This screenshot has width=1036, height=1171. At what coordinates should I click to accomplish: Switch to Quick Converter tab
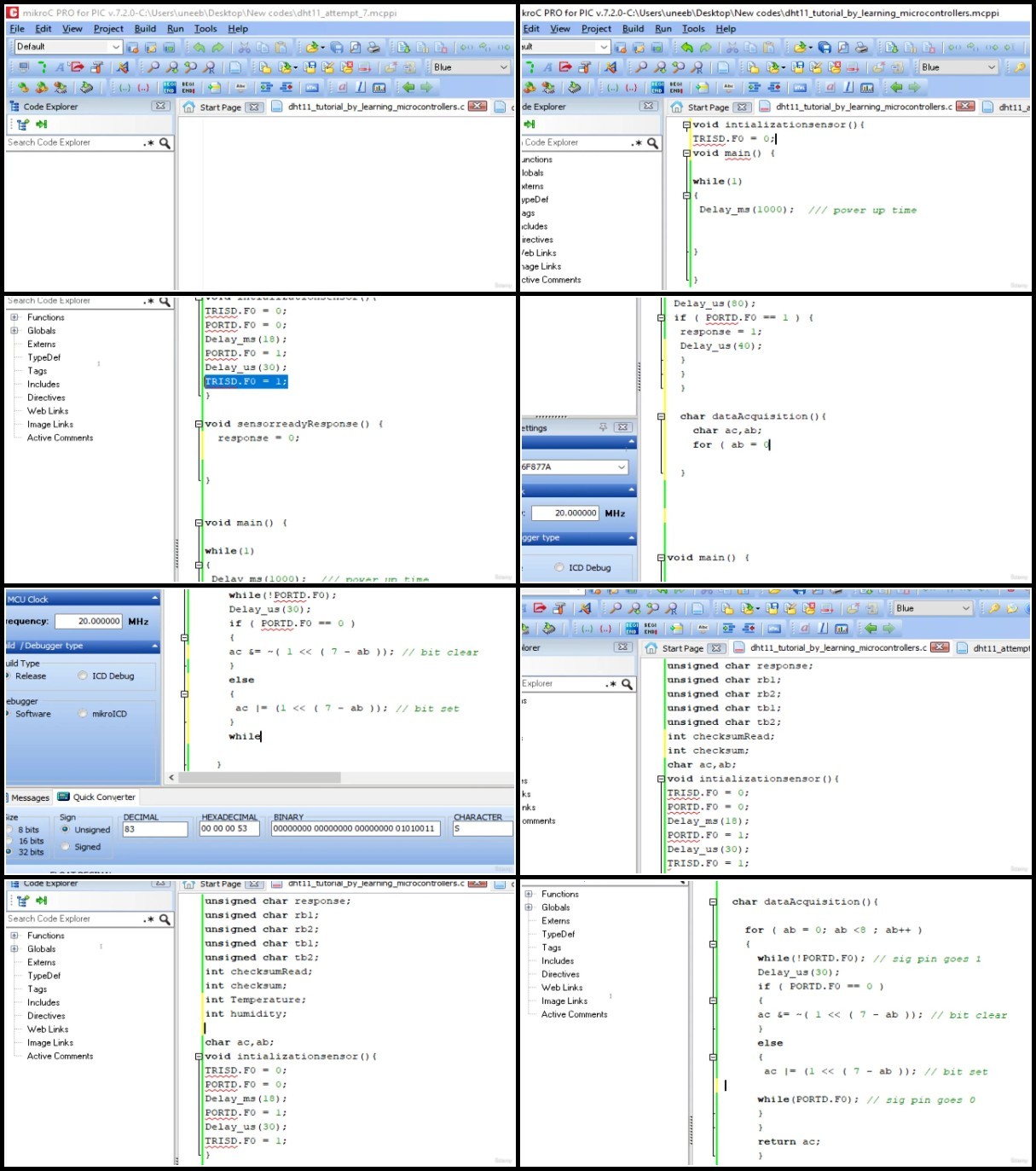pos(96,797)
